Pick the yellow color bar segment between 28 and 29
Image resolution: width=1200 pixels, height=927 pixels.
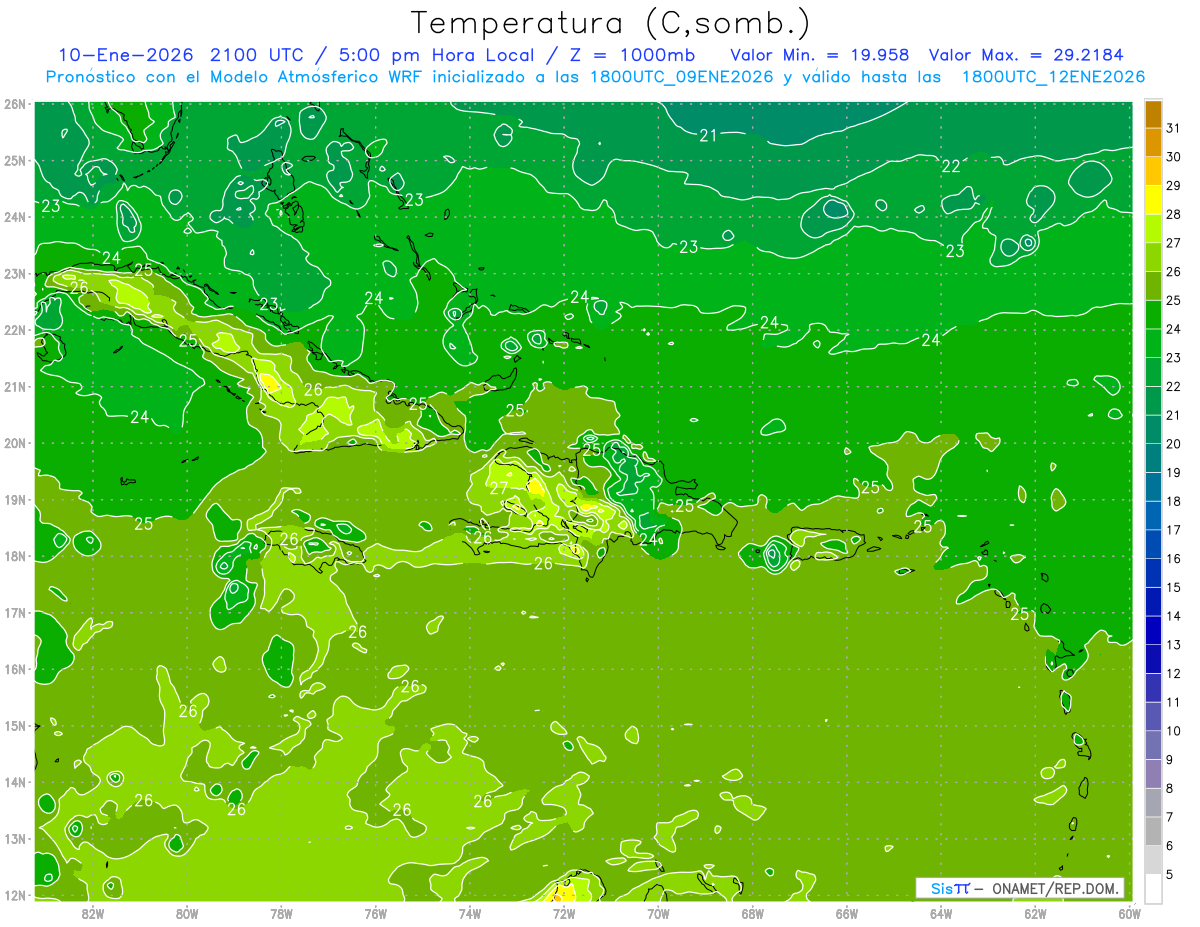click(1153, 199)
